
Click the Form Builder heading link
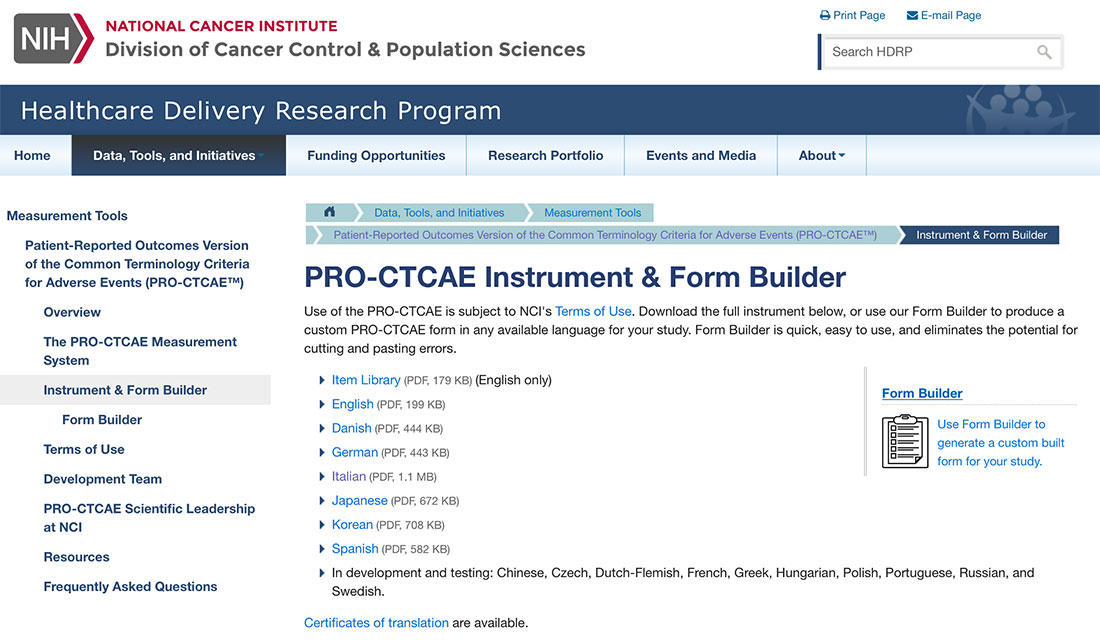point(922,394)
